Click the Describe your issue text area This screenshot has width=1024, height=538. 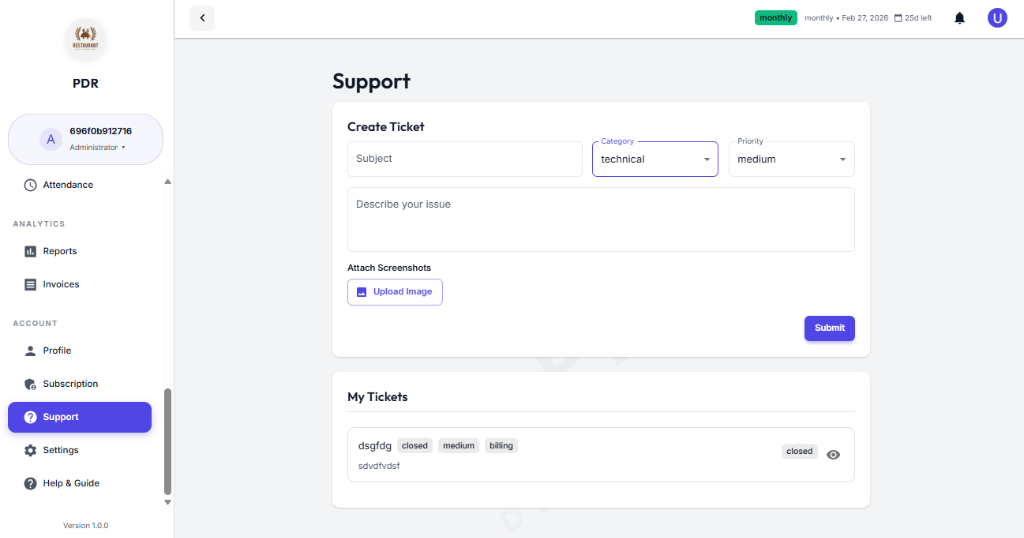click(601, 219)
